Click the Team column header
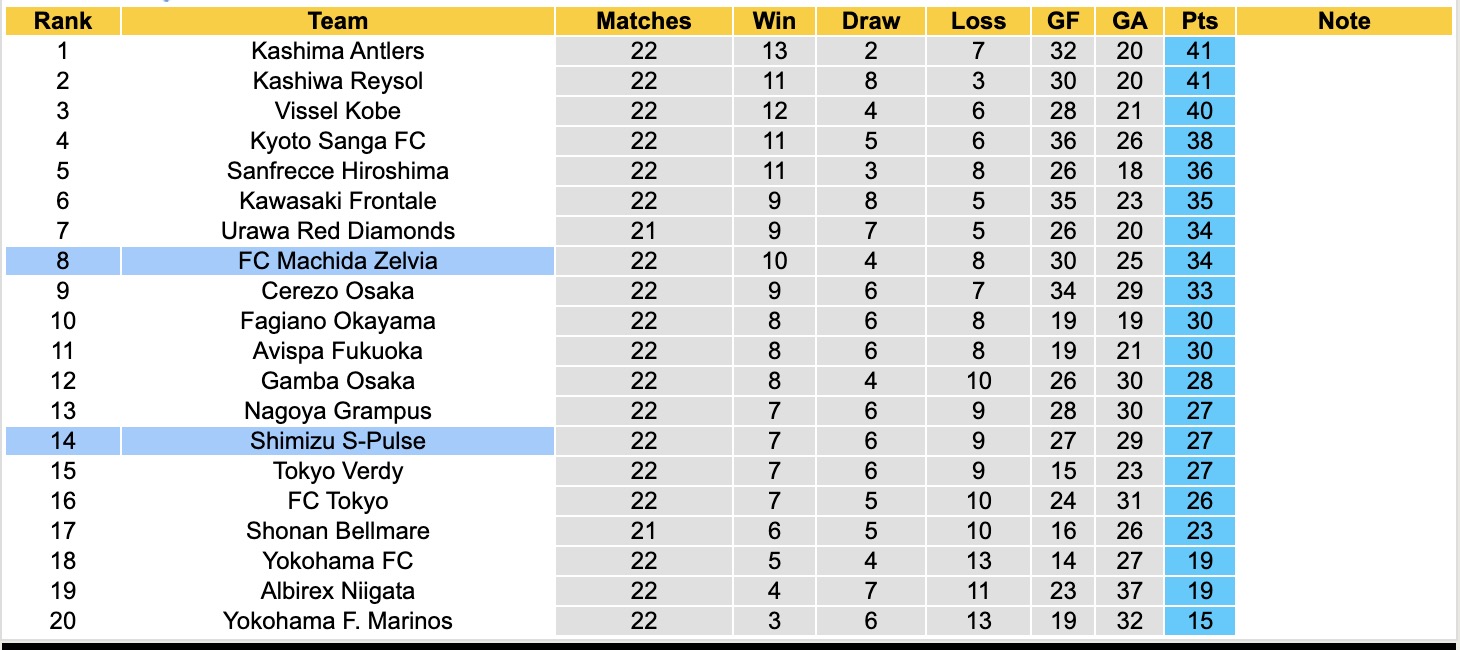The image size is (1460, 650). pos(338,21)
